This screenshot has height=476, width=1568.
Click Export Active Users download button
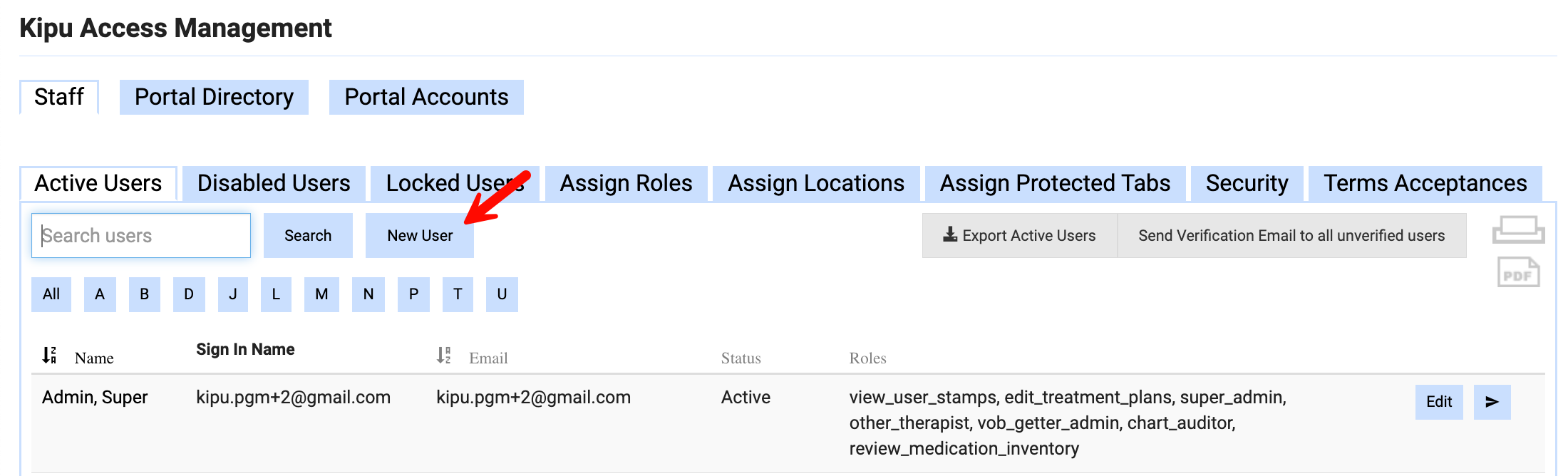coord(1019,236)
